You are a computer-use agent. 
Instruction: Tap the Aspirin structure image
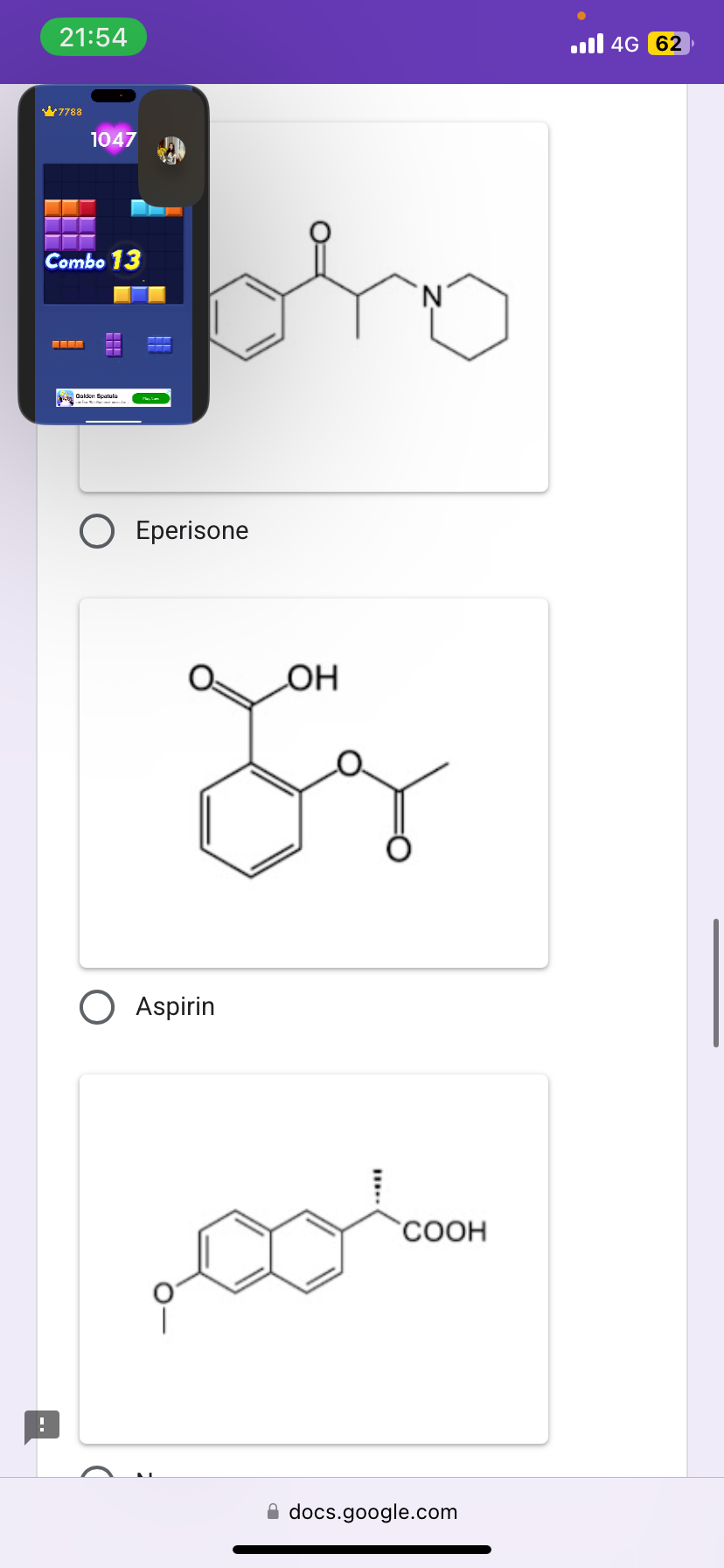[313, 781]
